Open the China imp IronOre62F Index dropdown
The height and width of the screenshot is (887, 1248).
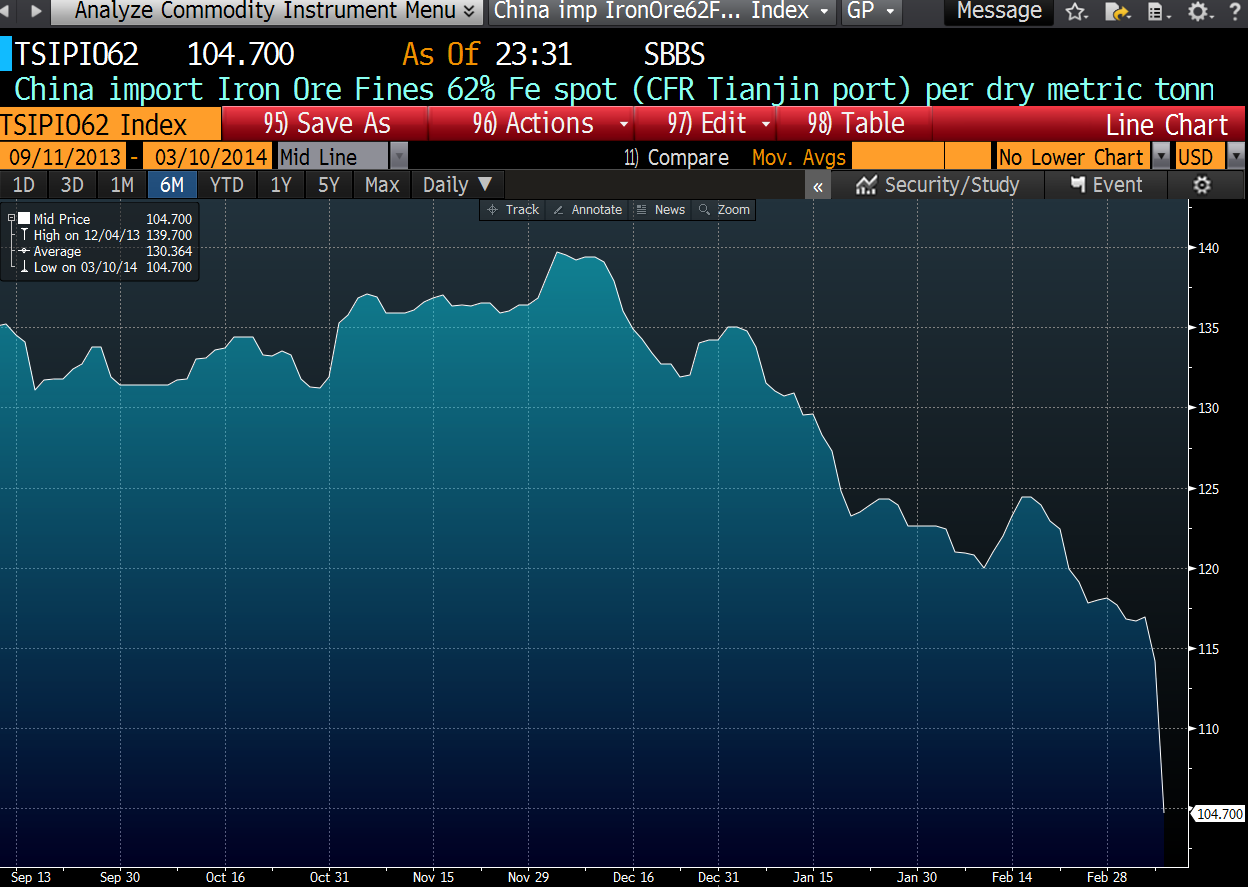pyautogui.click(x=663, y=12)
